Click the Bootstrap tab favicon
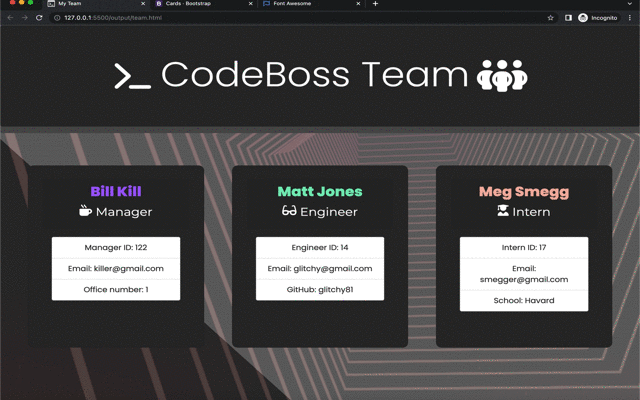 (159, 4)
